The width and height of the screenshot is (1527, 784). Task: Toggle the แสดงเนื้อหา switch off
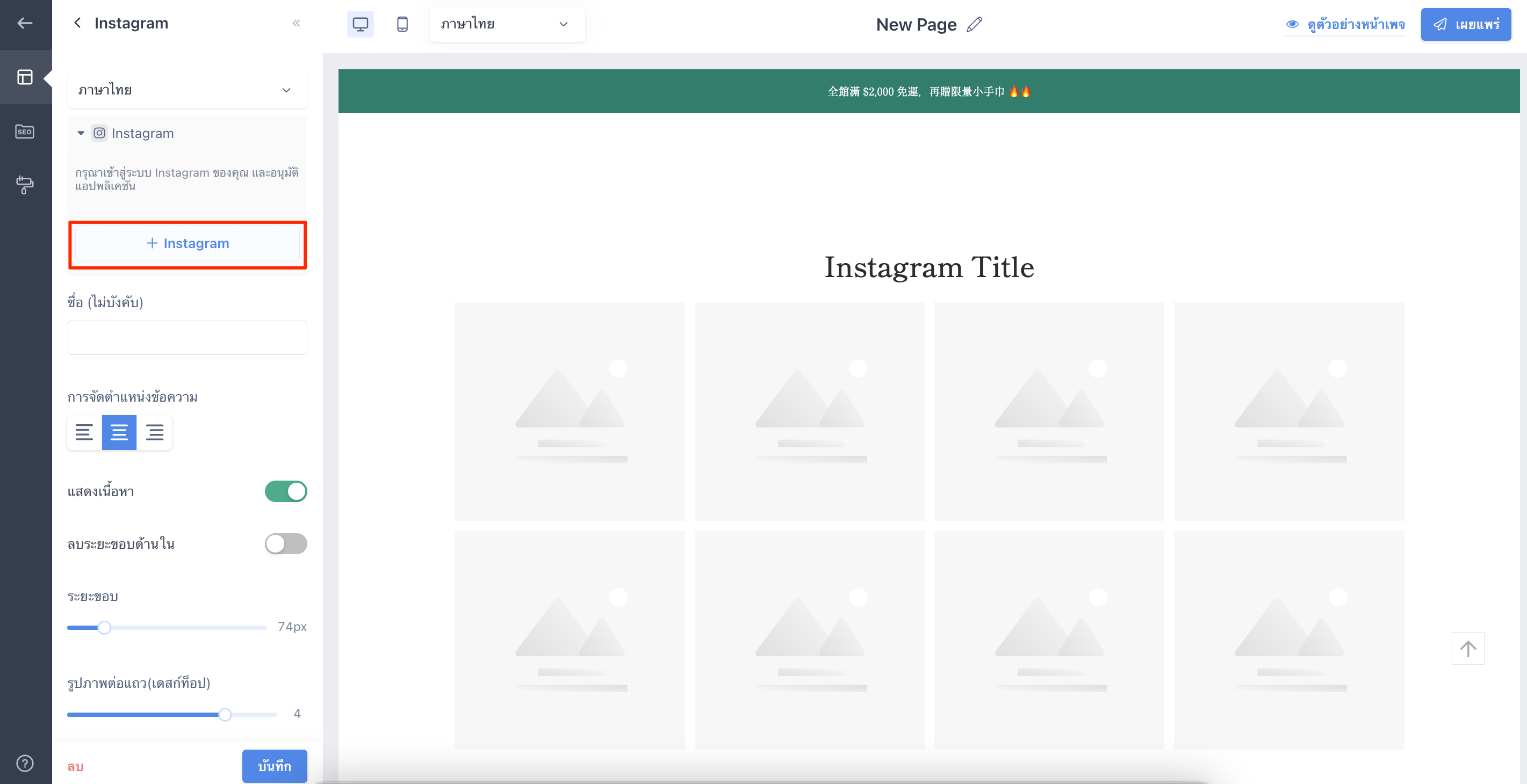pos(286,491)
